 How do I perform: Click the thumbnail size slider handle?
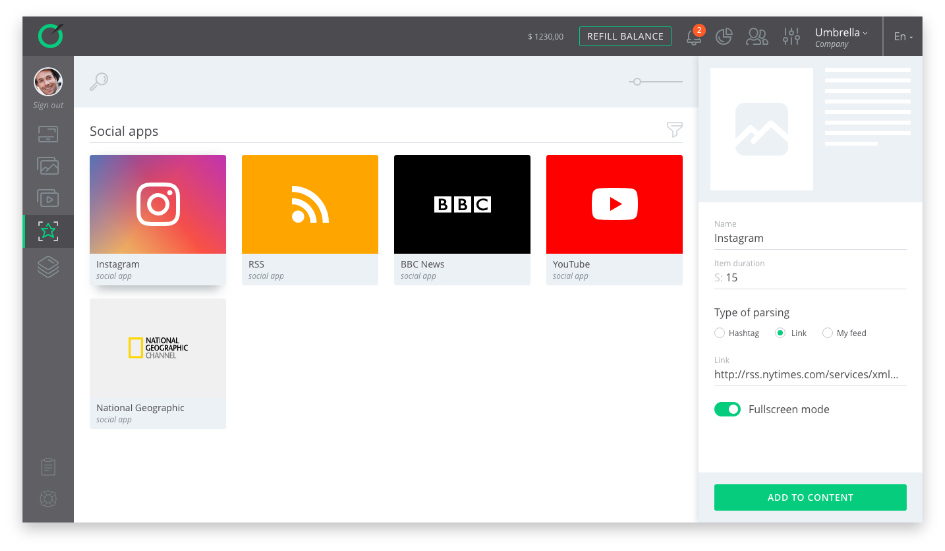pyautogui.click(x=636, y=82)
